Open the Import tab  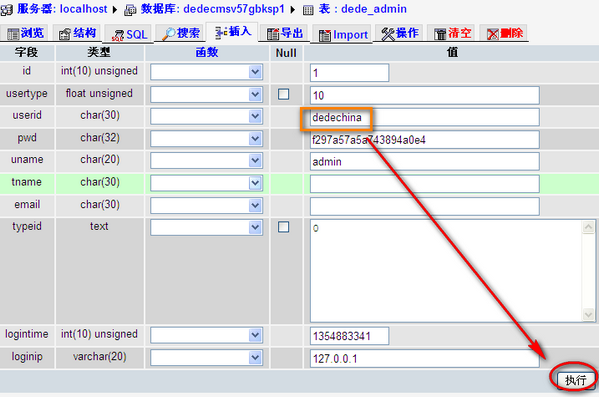tap(343, 35)
